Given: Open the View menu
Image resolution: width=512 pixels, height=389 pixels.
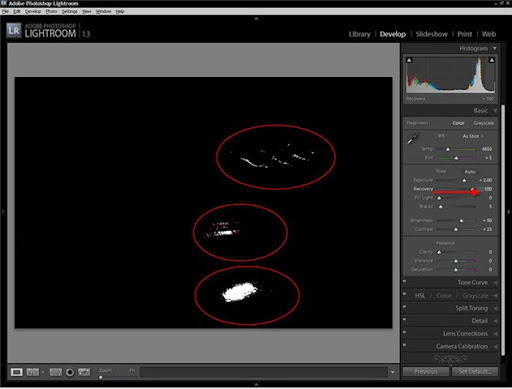Looking at the screenshot, I should [x=87, y=11].
